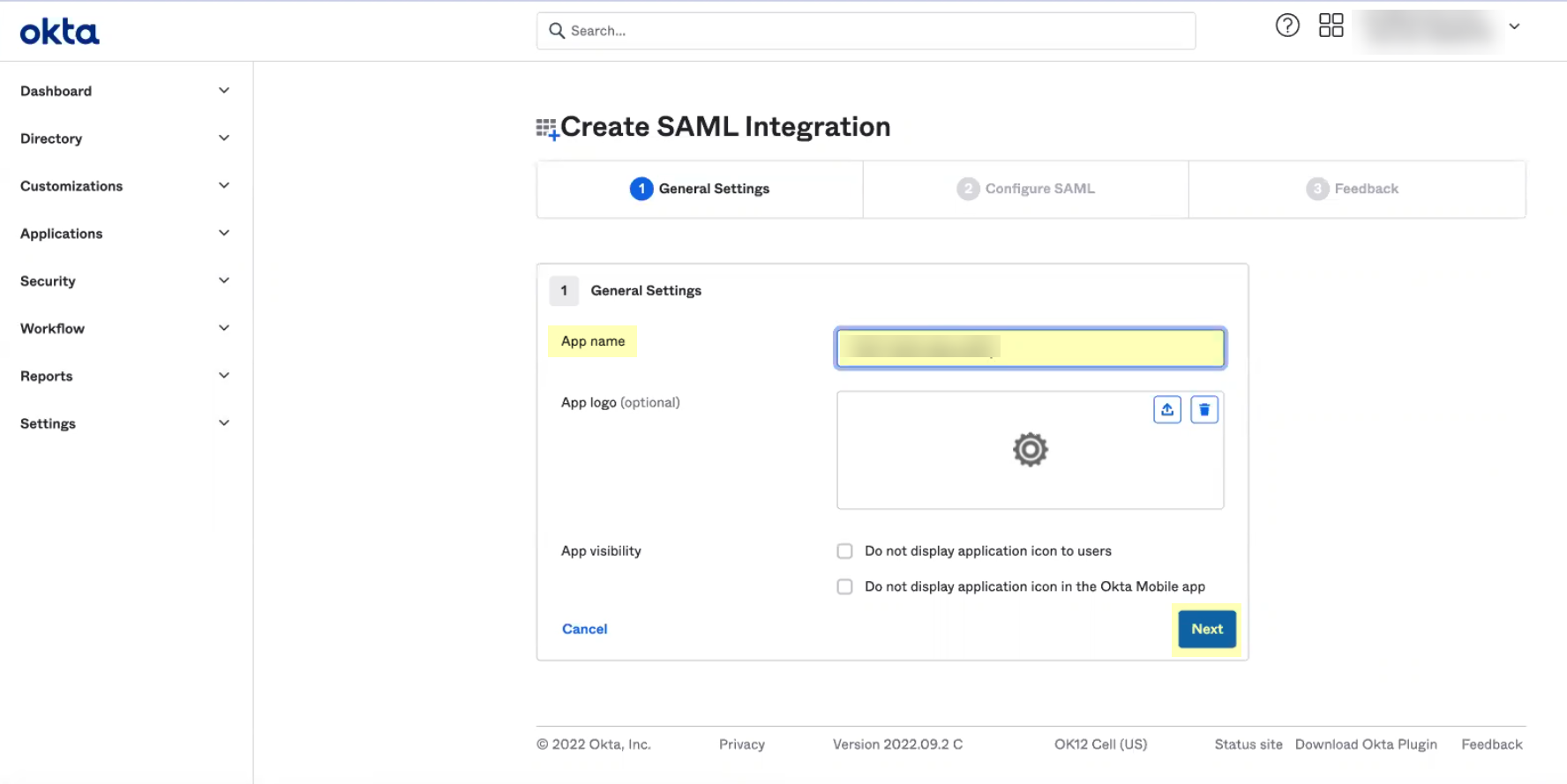Click the gear placeholder app logo
Image resolution: width=1567 pixels, height=784 pixels.
(1031, 450)
